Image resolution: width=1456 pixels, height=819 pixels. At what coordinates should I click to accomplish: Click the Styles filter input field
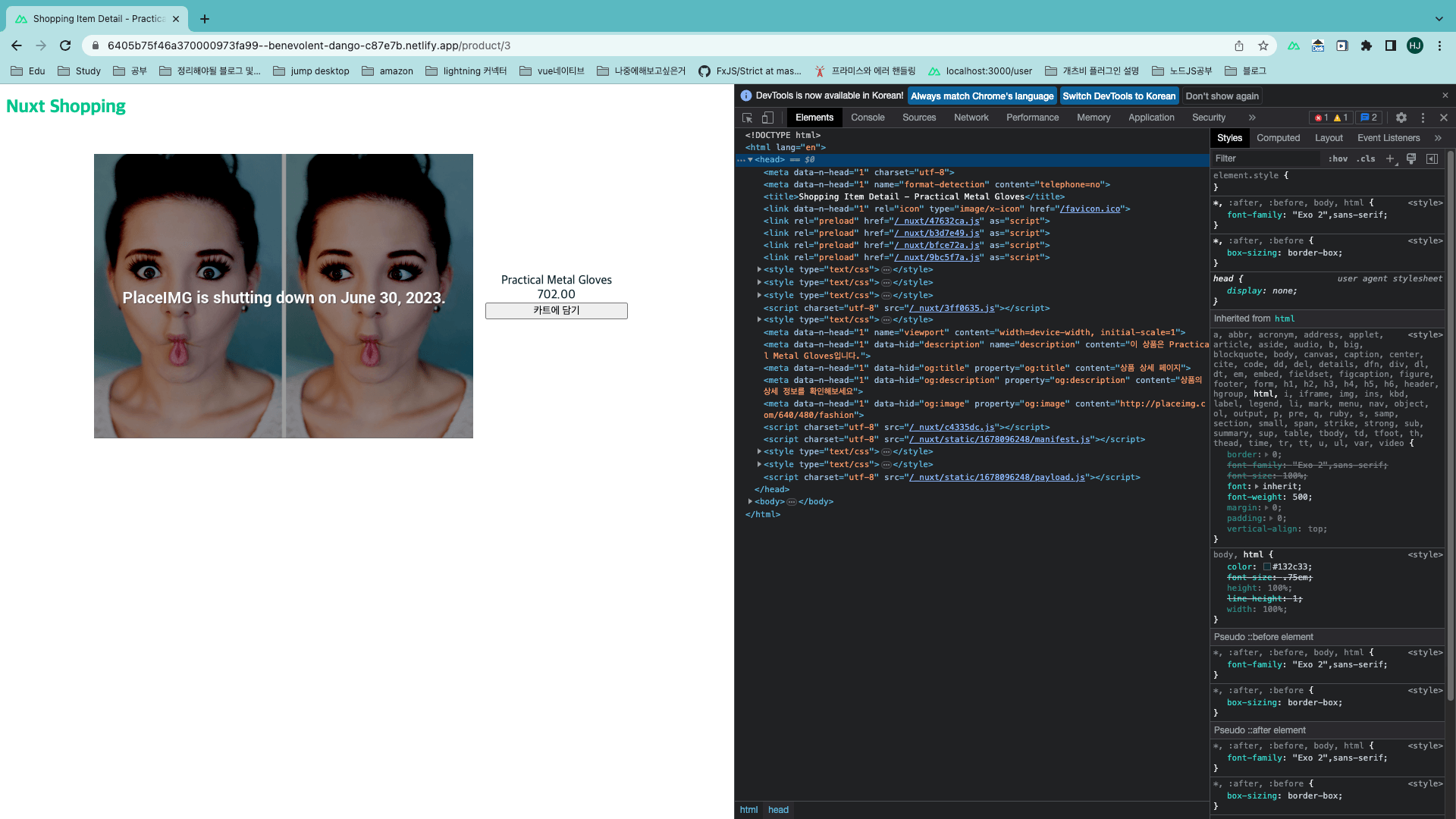(1265, 158)
